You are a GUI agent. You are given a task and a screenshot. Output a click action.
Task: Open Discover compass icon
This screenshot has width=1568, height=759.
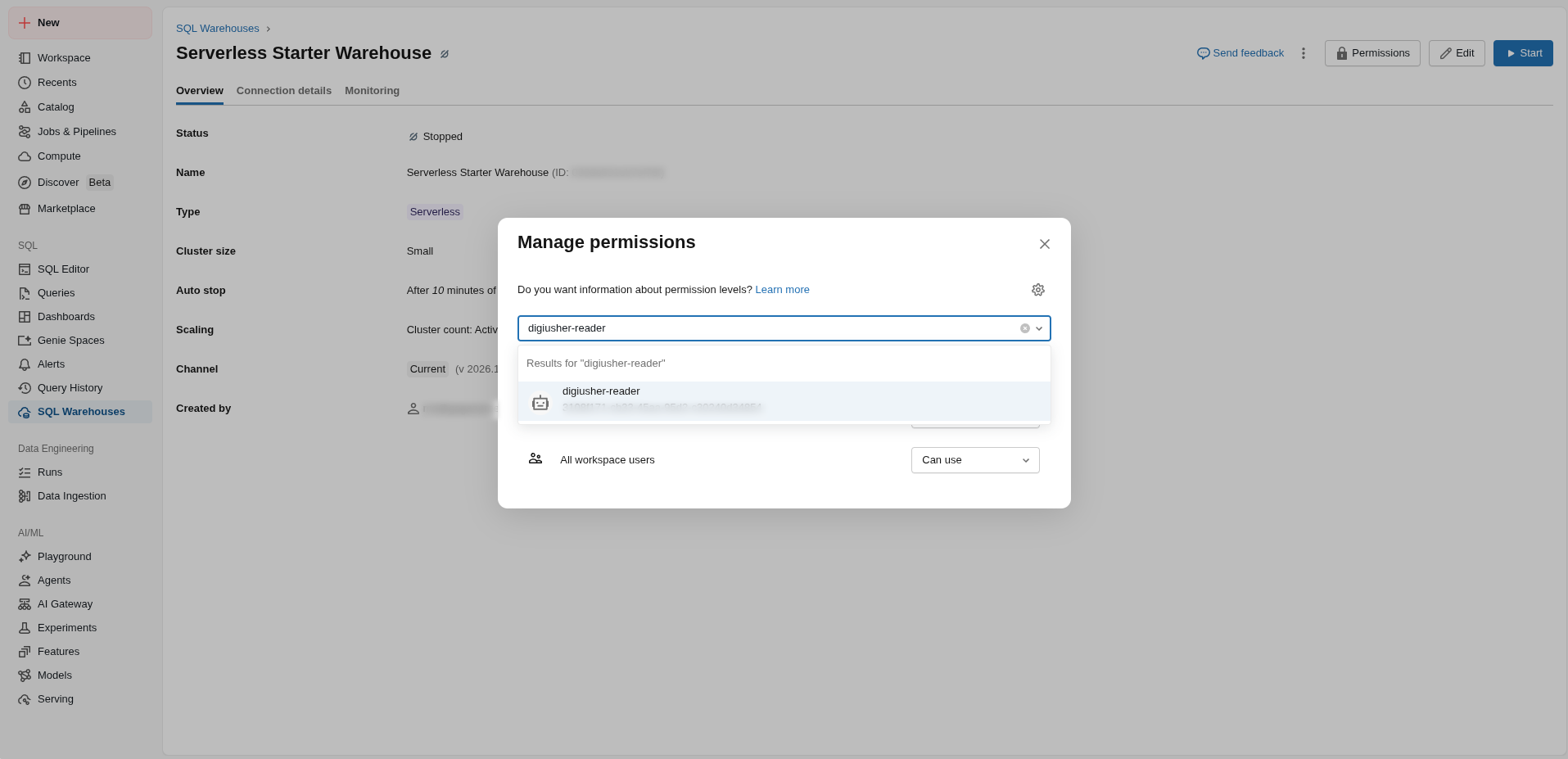25,183
